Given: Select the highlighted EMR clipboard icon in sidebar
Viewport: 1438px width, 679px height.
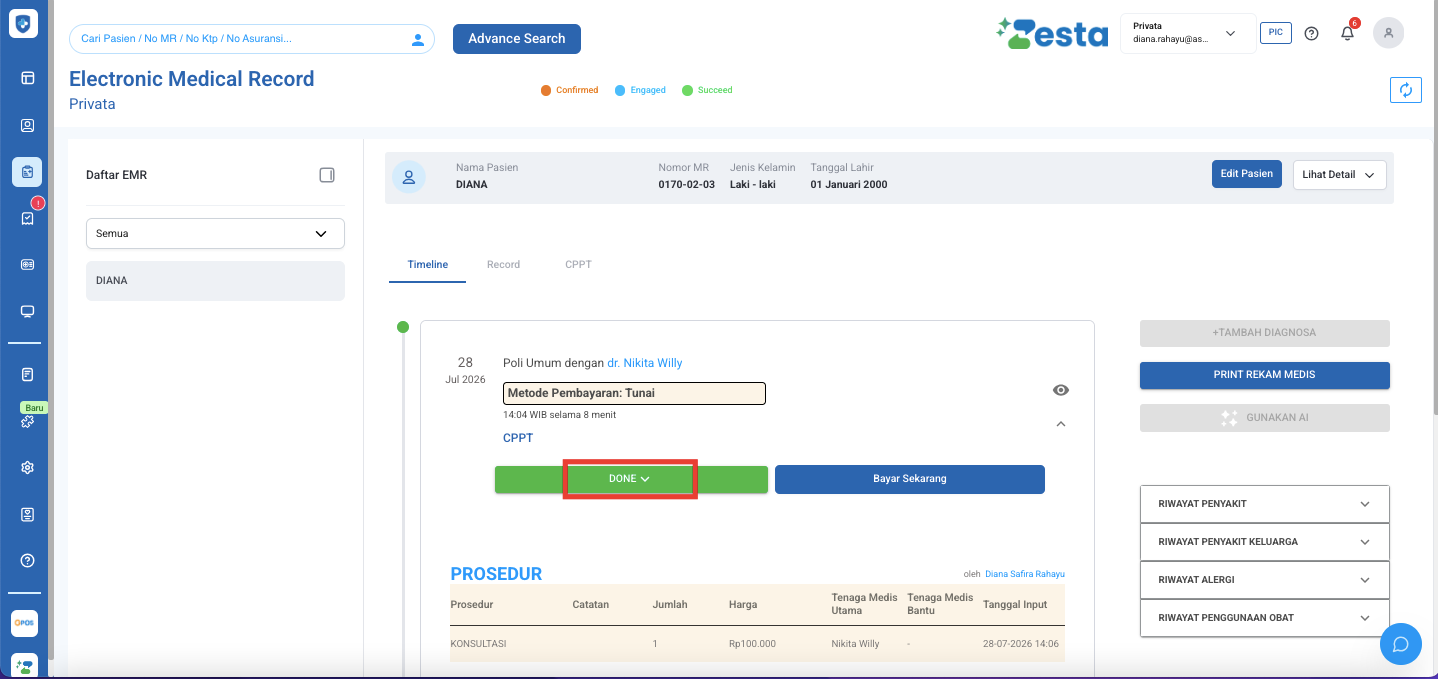Looking at the screenshot, I should click(27, 172).
